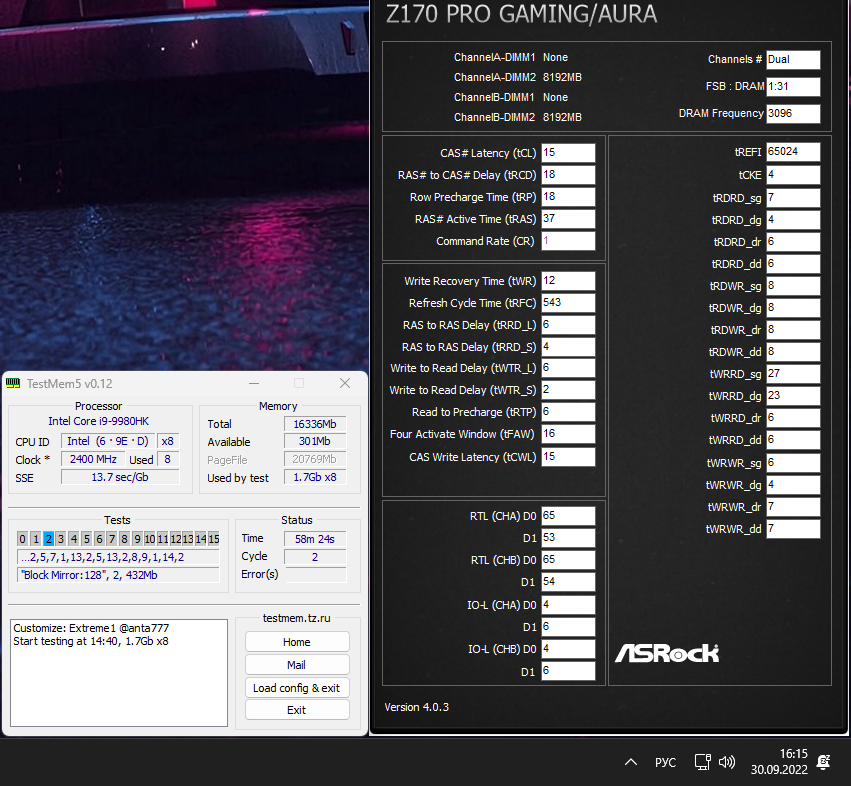Click the tCKE value field
The width and height of the screenshot is (851, 786).
(793, 175)
